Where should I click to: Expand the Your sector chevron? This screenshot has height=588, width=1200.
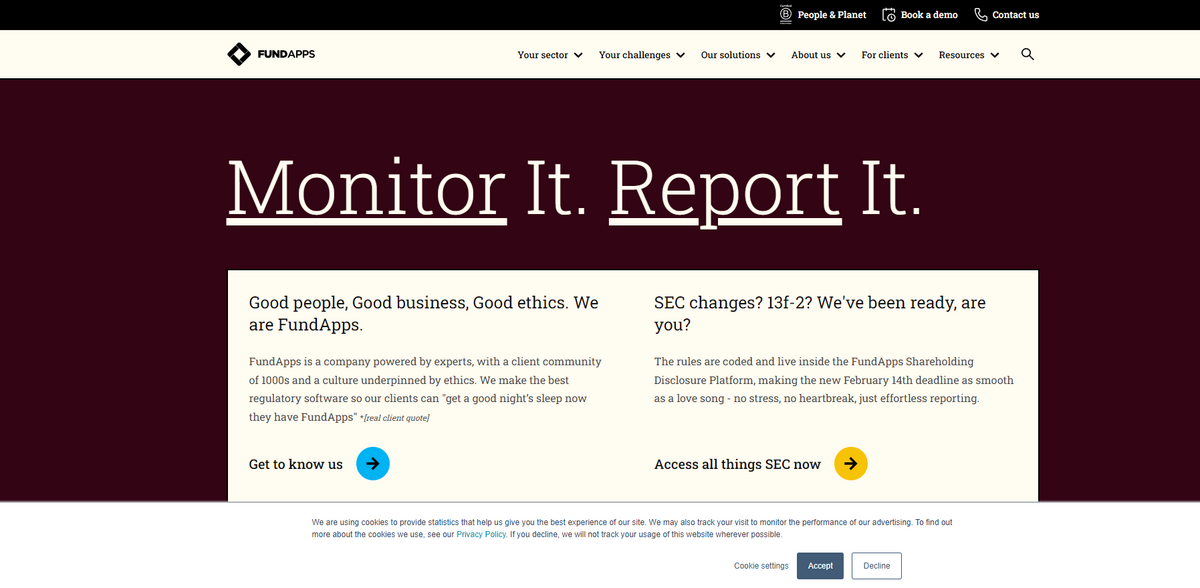[577, 55]
